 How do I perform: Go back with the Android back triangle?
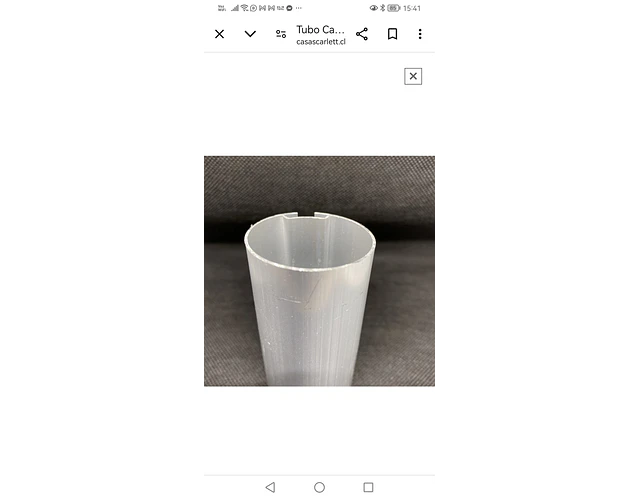click(270, 487)
